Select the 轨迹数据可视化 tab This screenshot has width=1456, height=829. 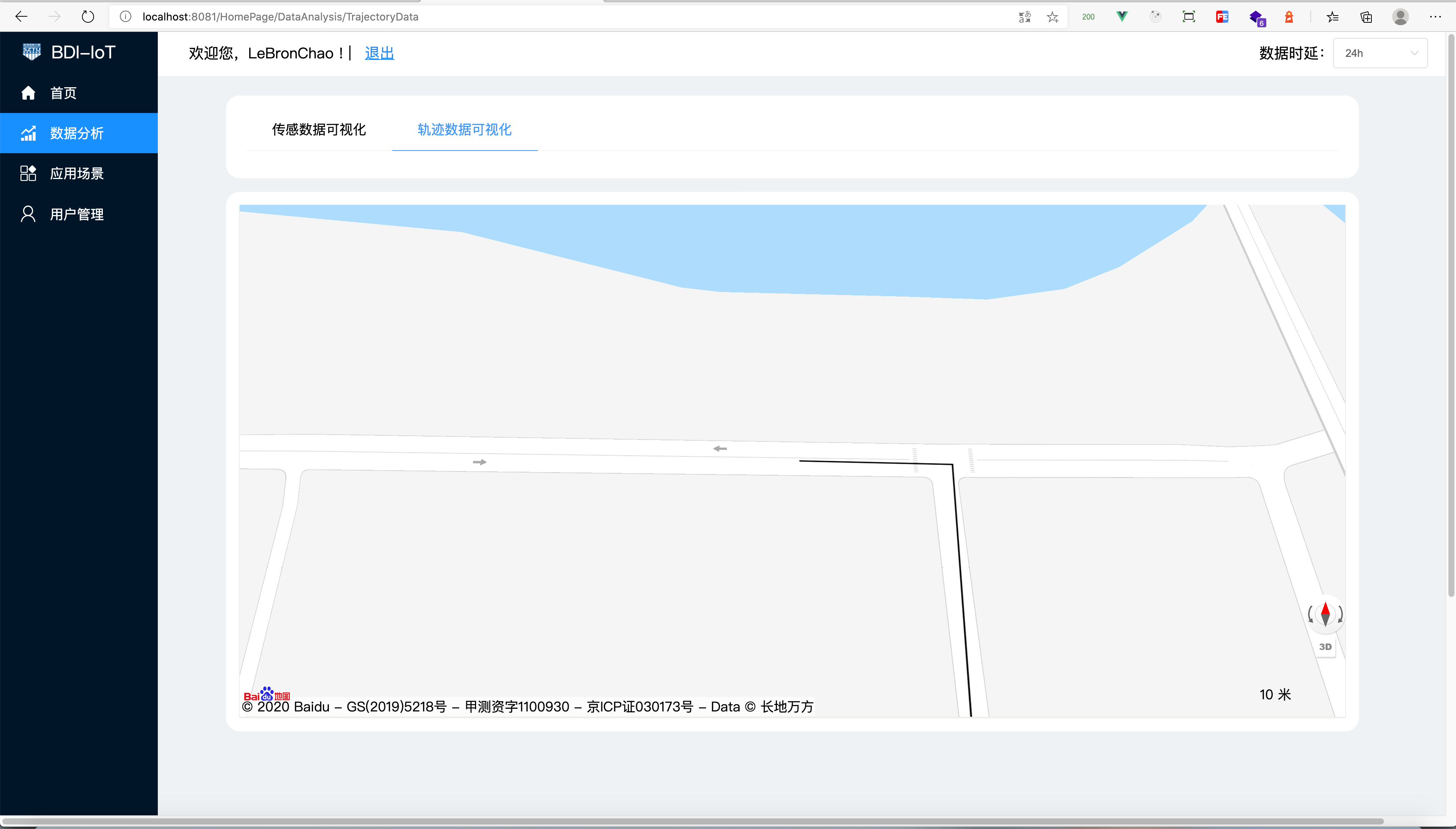465,130
